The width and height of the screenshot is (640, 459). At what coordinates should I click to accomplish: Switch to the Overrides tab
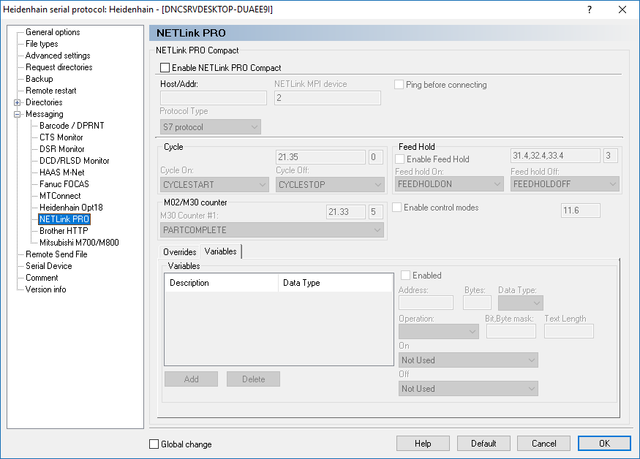point(180,252)
